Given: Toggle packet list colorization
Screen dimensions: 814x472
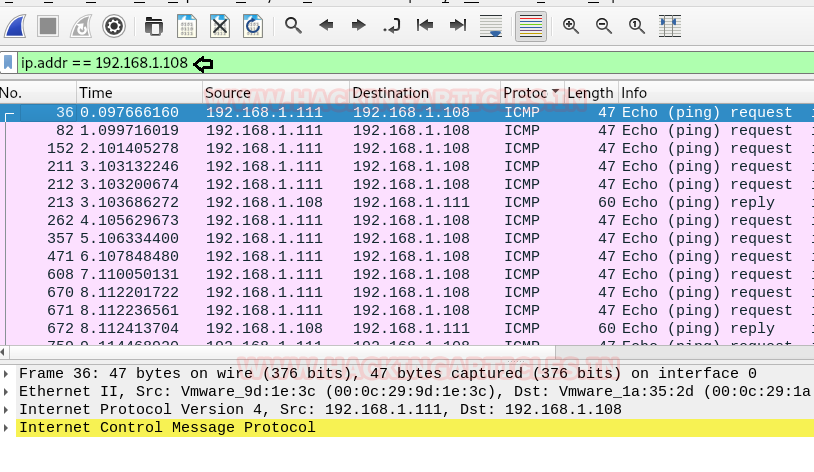Looking at the screenshot, I should coord(531,25).
